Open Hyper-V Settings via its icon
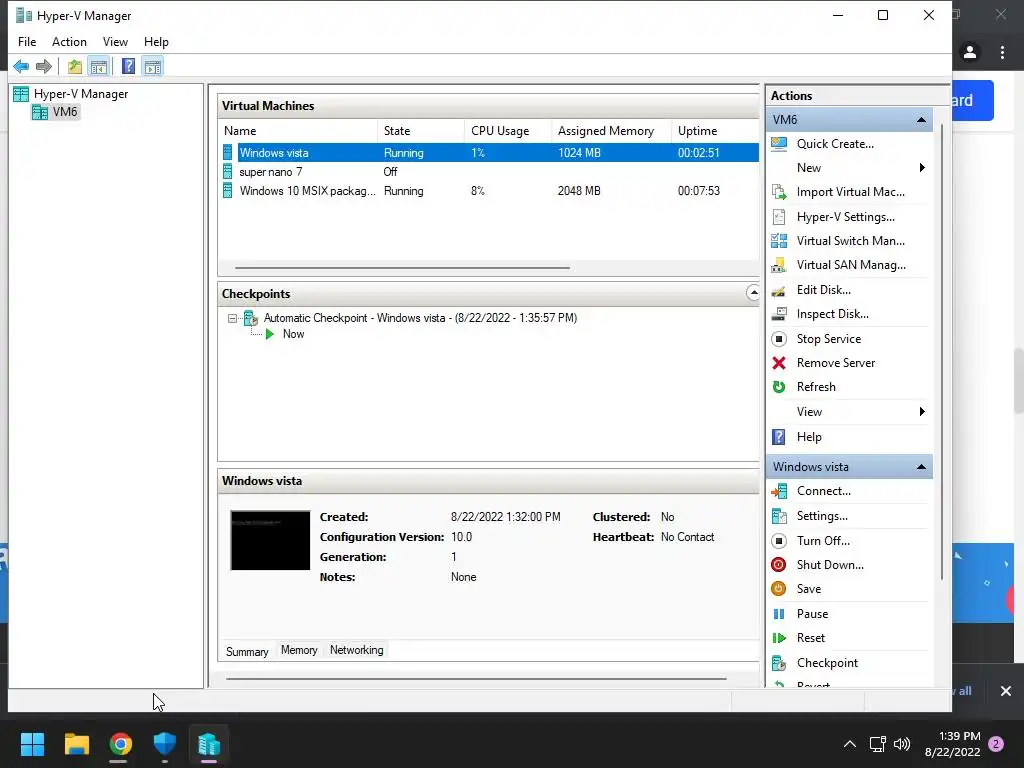 [x=779, y=217]
